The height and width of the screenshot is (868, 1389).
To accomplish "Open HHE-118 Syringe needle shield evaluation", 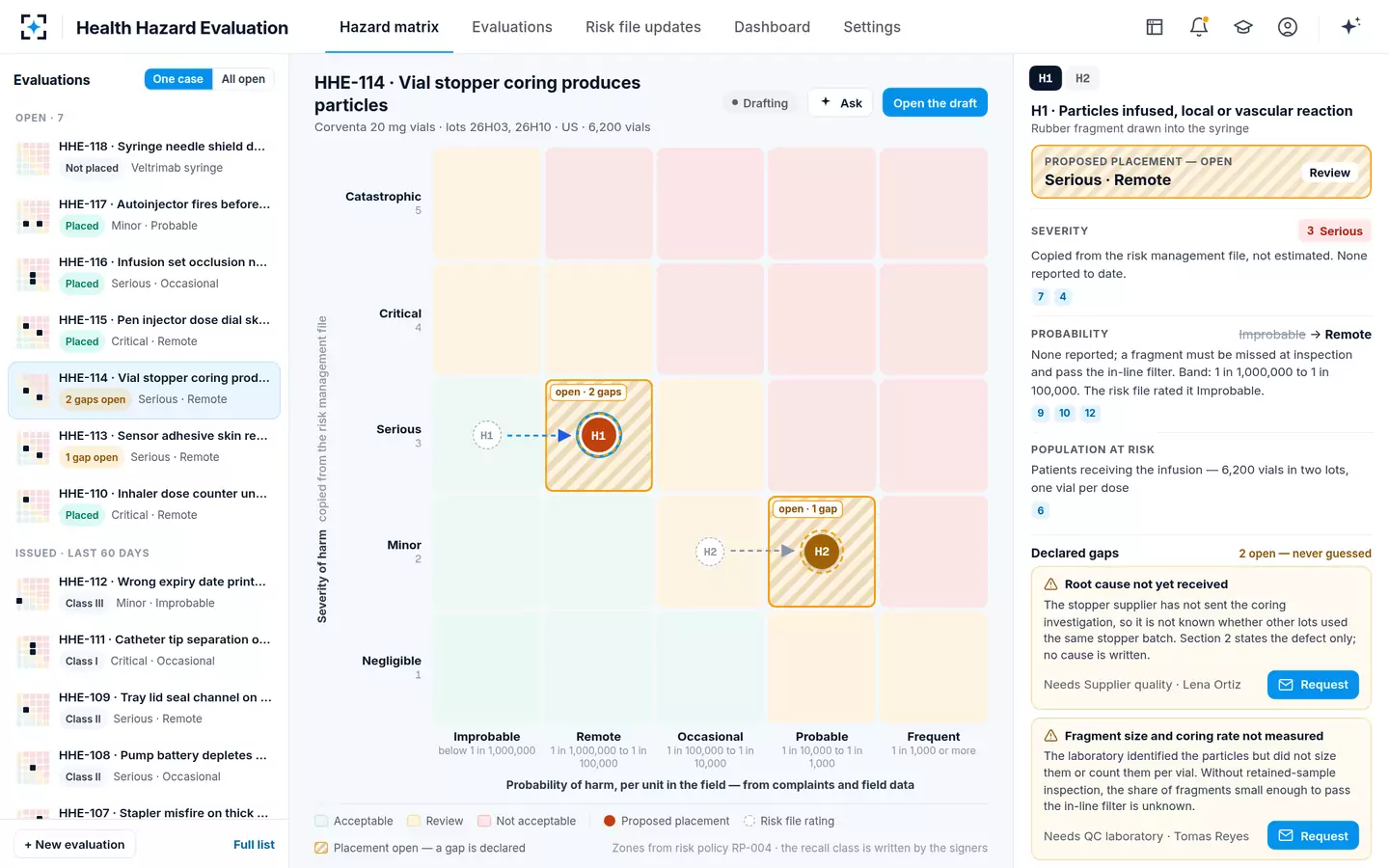I will coord(144,158).
